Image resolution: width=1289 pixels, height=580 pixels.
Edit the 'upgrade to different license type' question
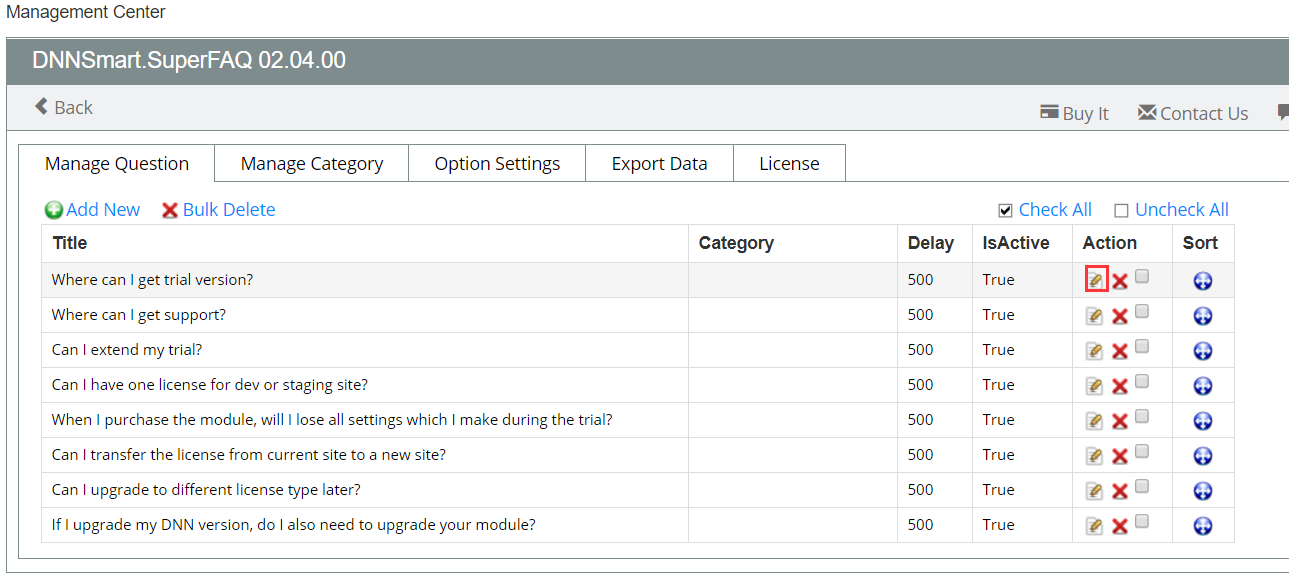[x=1095, y=491]
